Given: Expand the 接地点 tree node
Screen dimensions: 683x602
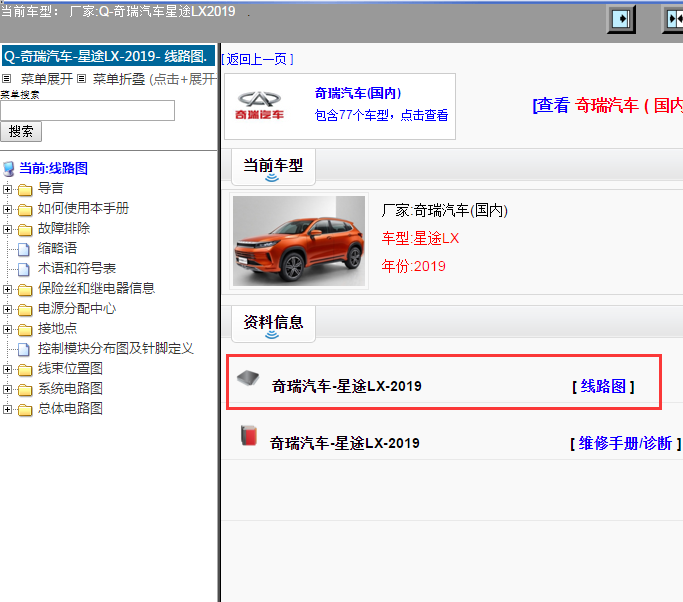Looking at the screenshot, I should (x=7, y=329).
